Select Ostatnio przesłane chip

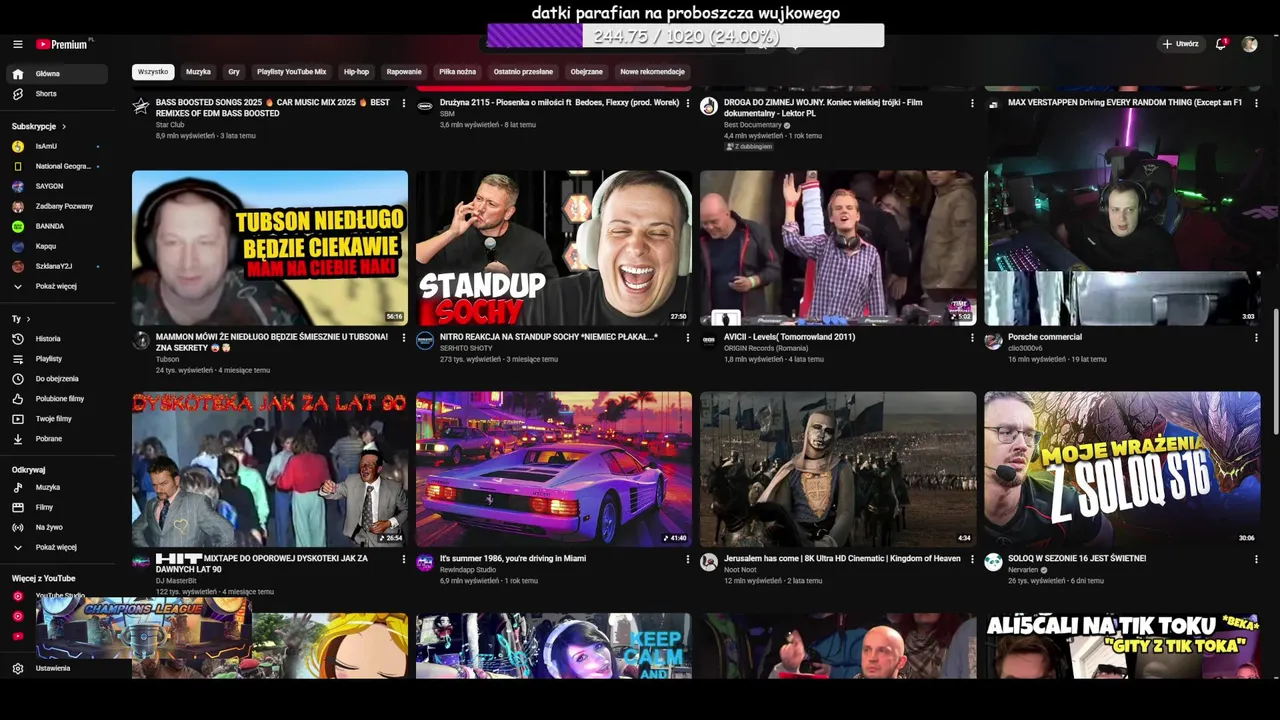point(523,72)
